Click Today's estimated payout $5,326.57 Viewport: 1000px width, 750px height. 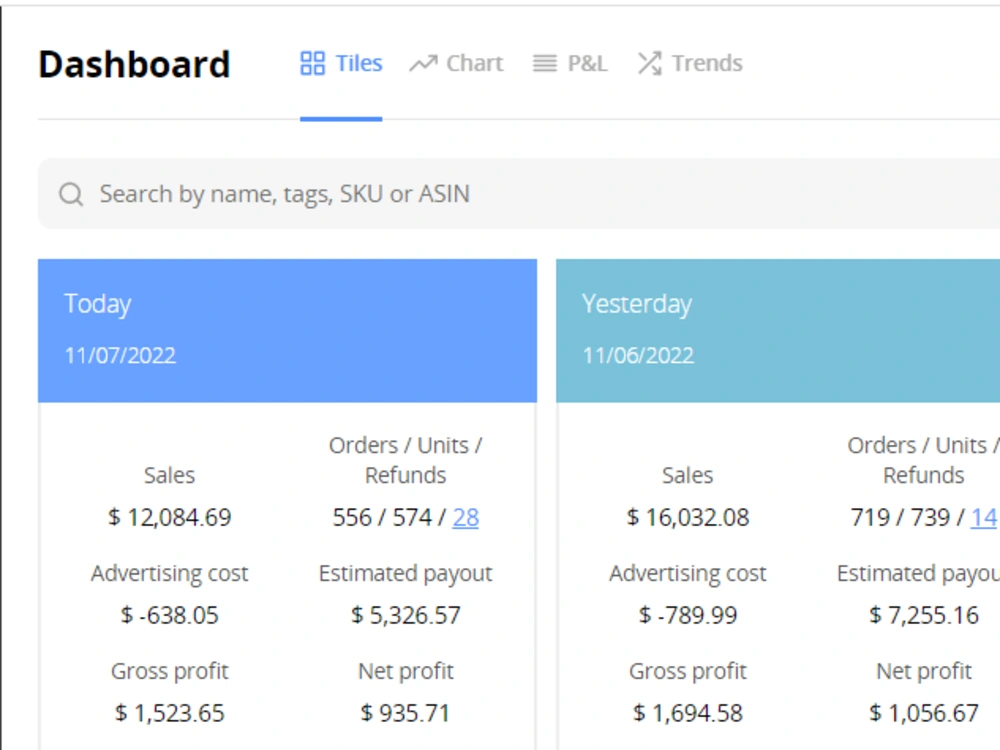pyautogui.click(x=406, y=615)
